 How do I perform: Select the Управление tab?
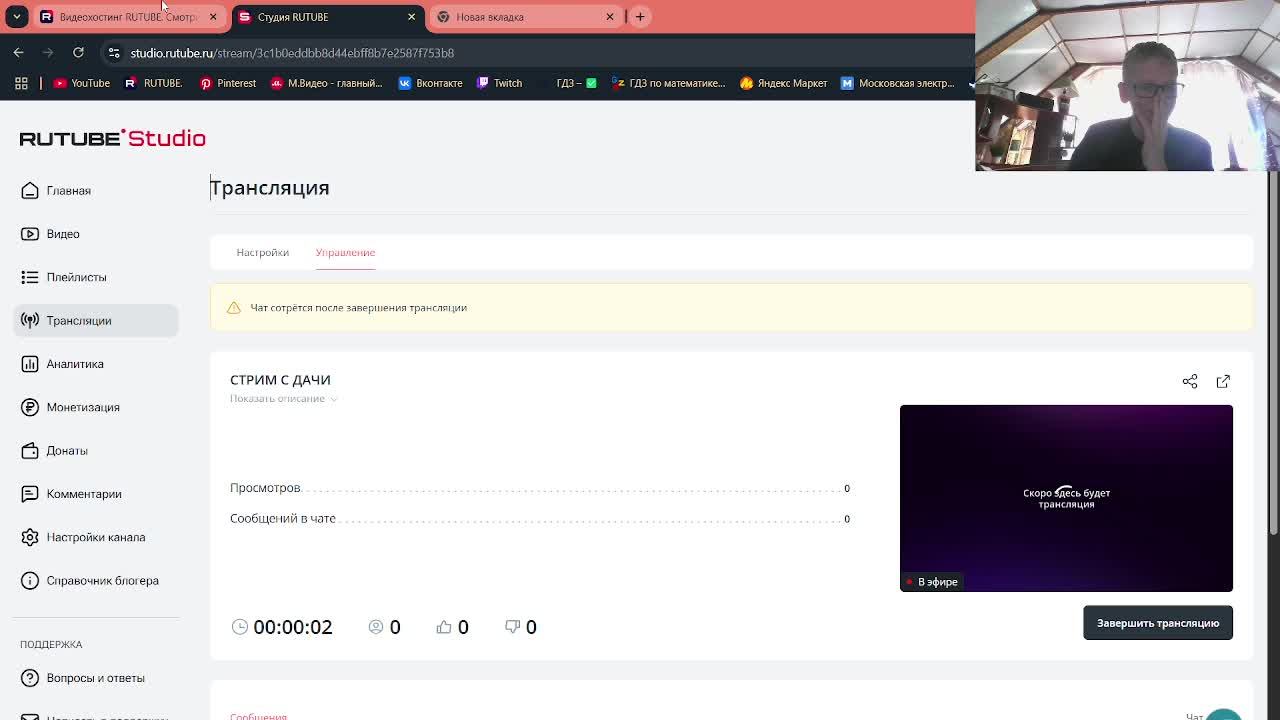(345, 252)
